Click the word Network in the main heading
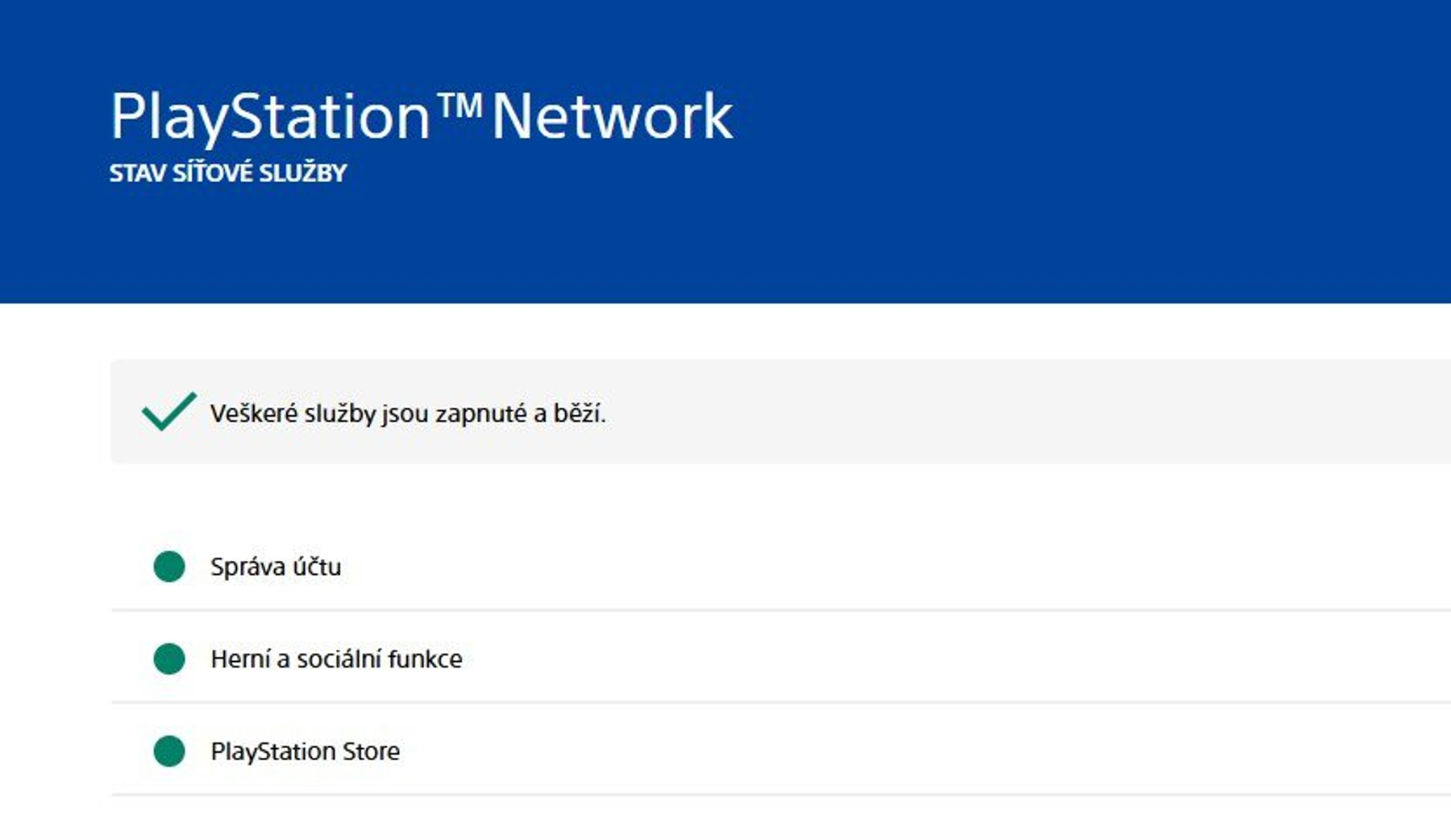Image resolution: width=1451 pixels, height=840 pixels. point(612,117)
